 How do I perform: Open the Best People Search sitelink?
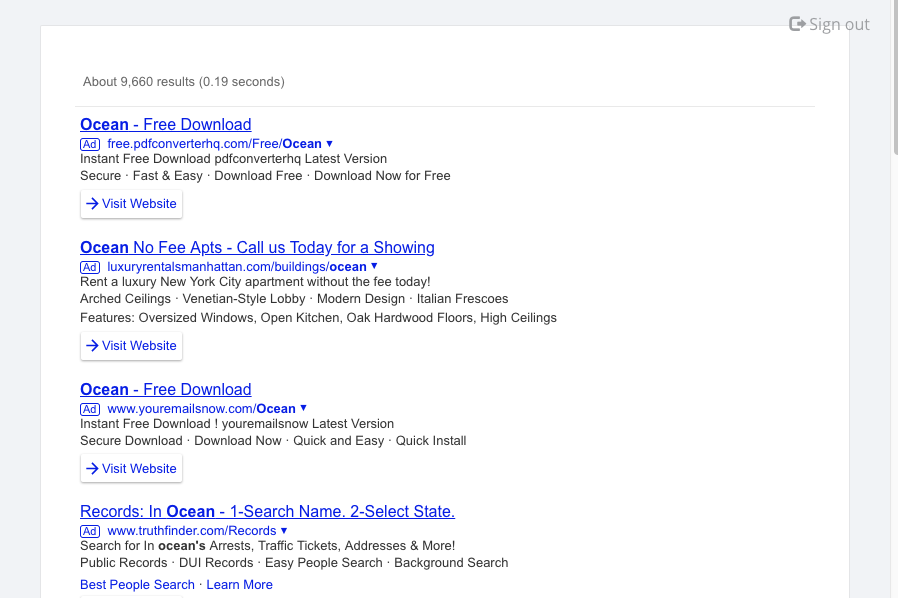point(137,584)
